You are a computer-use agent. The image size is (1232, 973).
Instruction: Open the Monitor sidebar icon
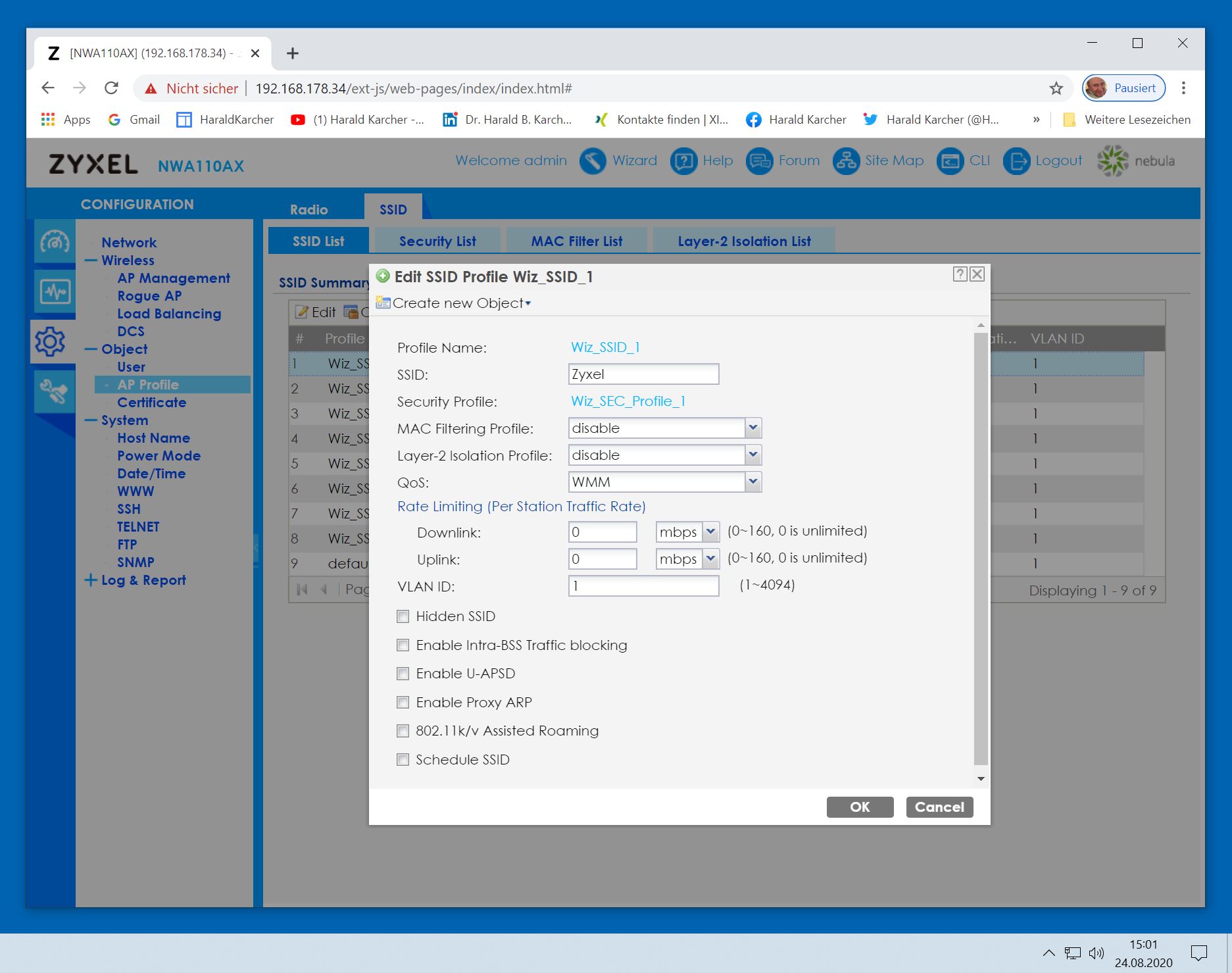click(54, 291)
